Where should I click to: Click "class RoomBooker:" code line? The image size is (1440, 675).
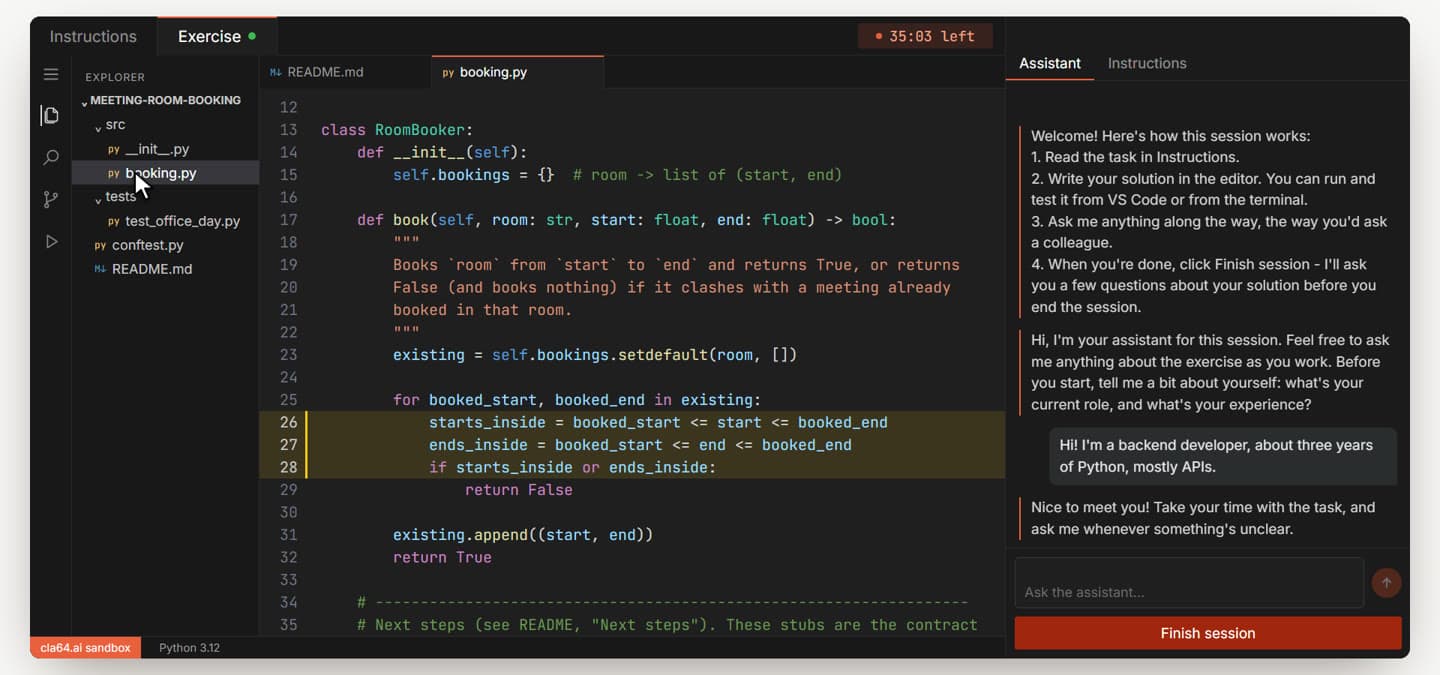pos(397,130)
